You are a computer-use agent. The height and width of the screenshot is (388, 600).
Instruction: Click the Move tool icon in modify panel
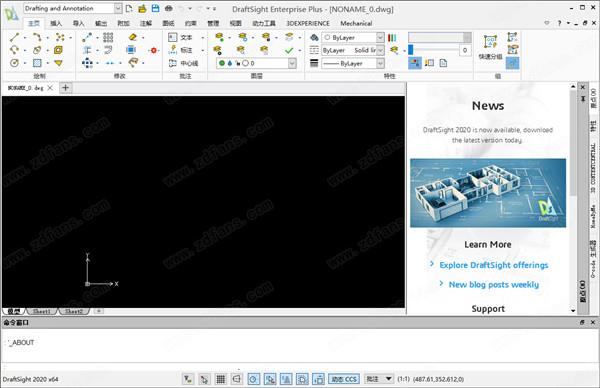coord(87,63)
